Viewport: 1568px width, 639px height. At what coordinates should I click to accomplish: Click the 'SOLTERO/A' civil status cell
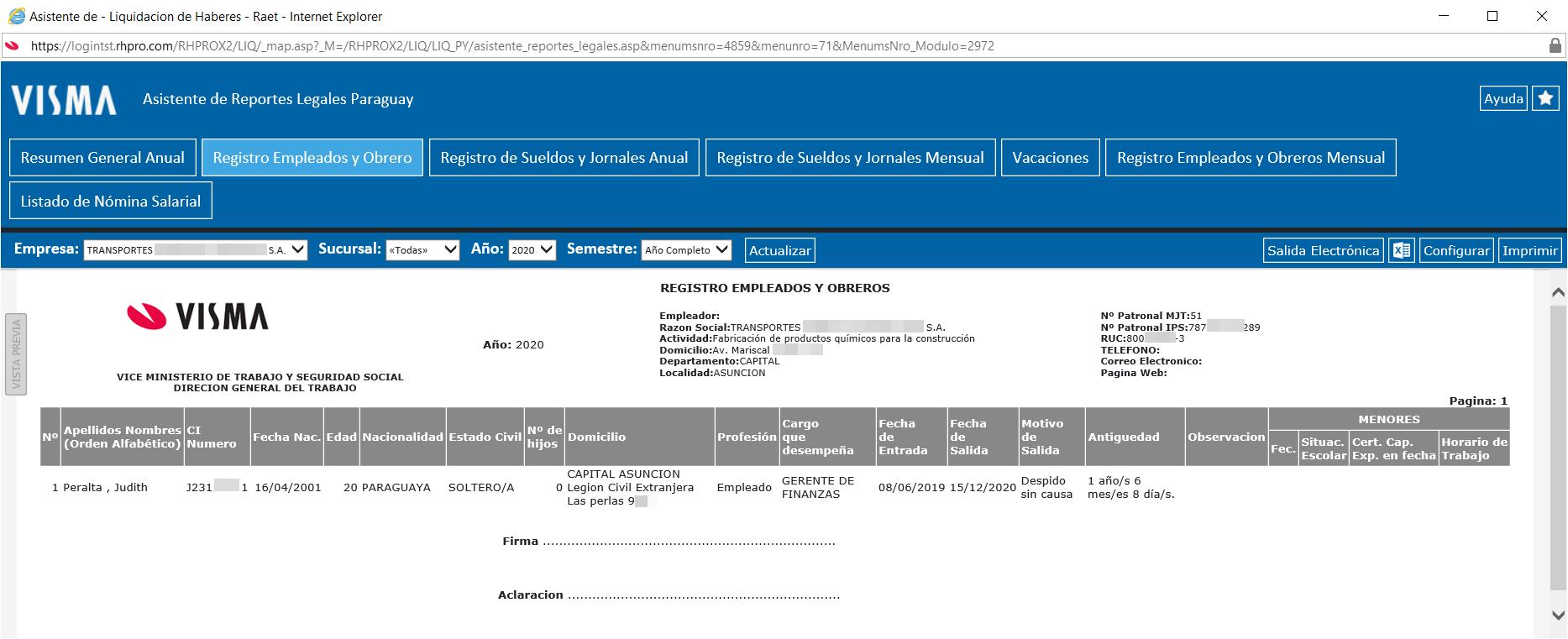[481, 487]
